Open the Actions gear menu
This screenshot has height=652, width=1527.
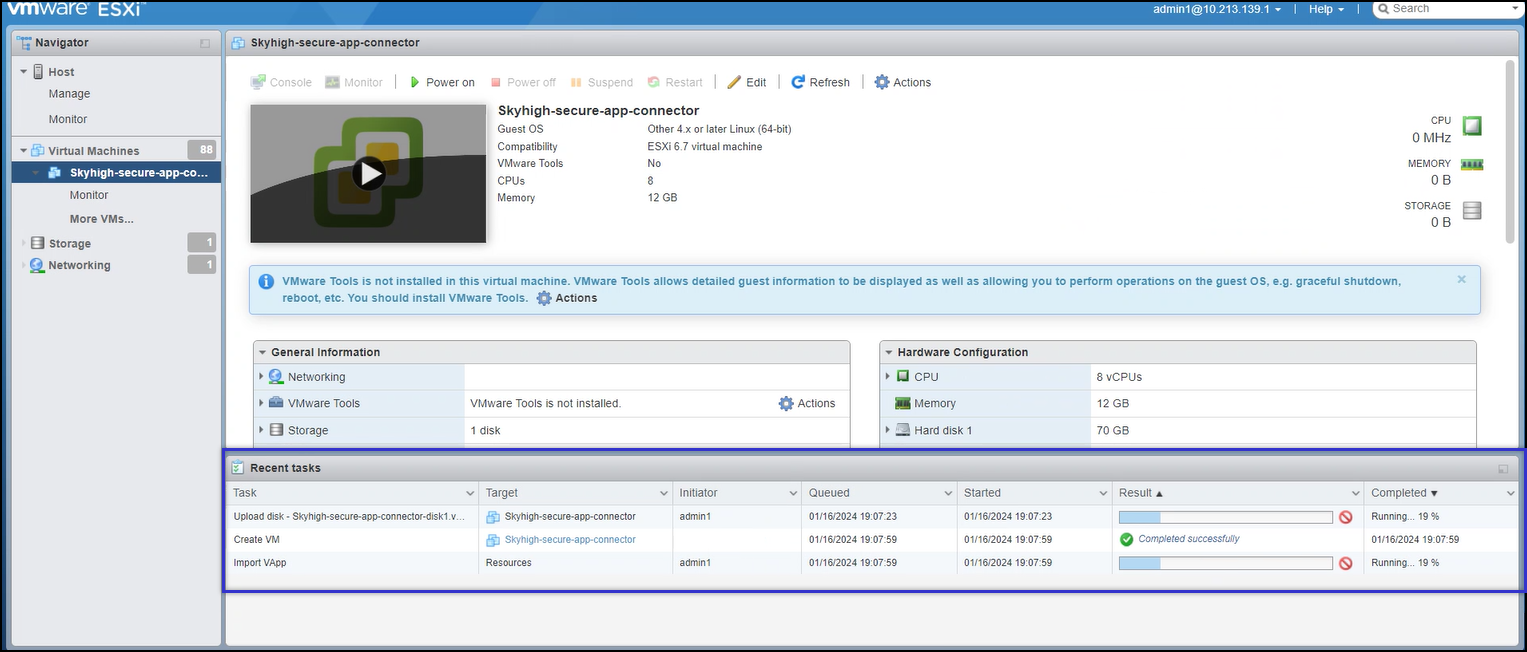881,82
